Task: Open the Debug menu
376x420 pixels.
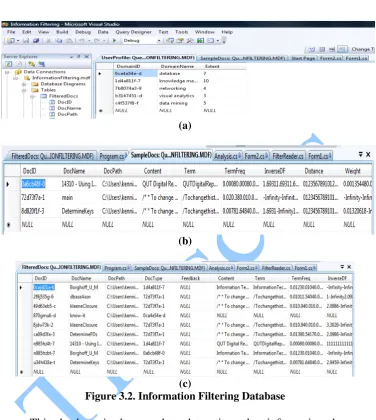Action: coord(83,32)
